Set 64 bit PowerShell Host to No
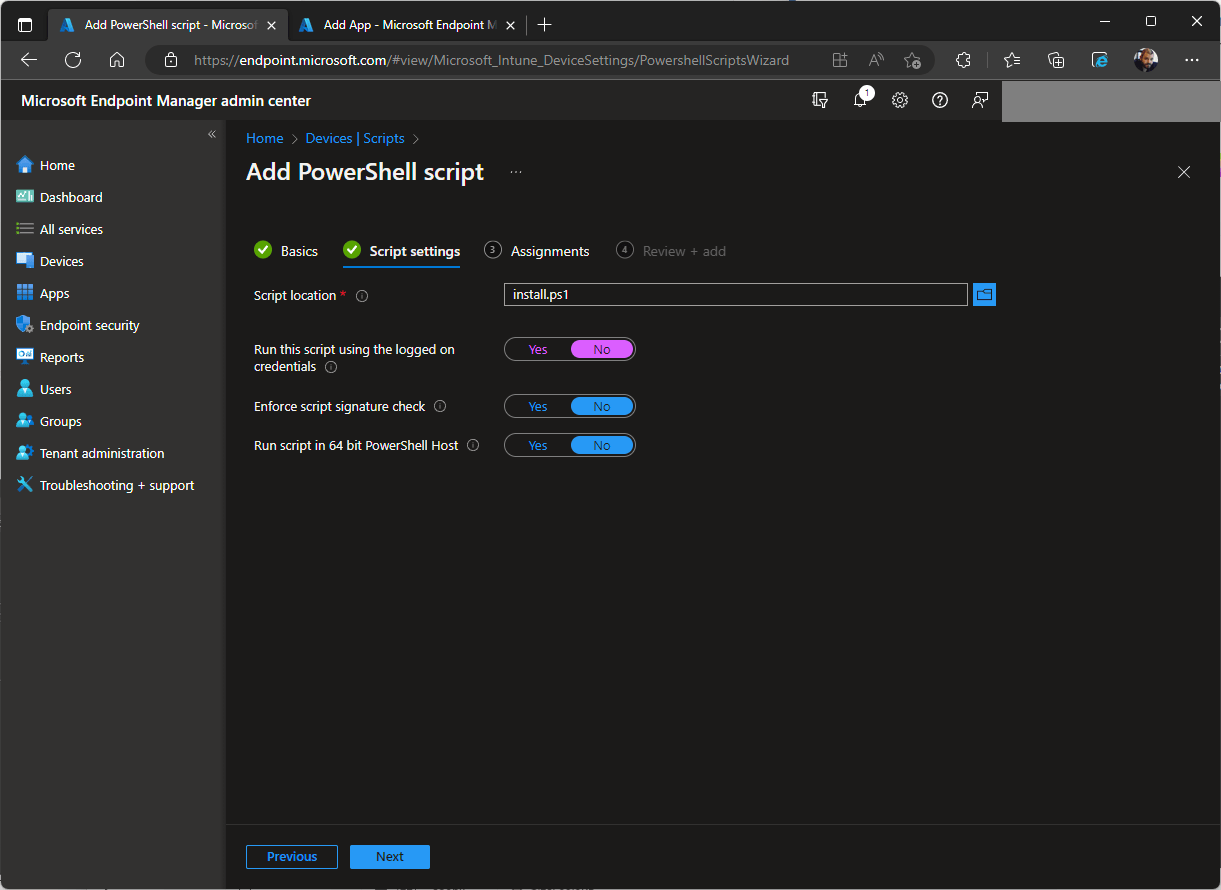Image resolution: width=1221 pixels, height=890 pixels. [602, 446]
